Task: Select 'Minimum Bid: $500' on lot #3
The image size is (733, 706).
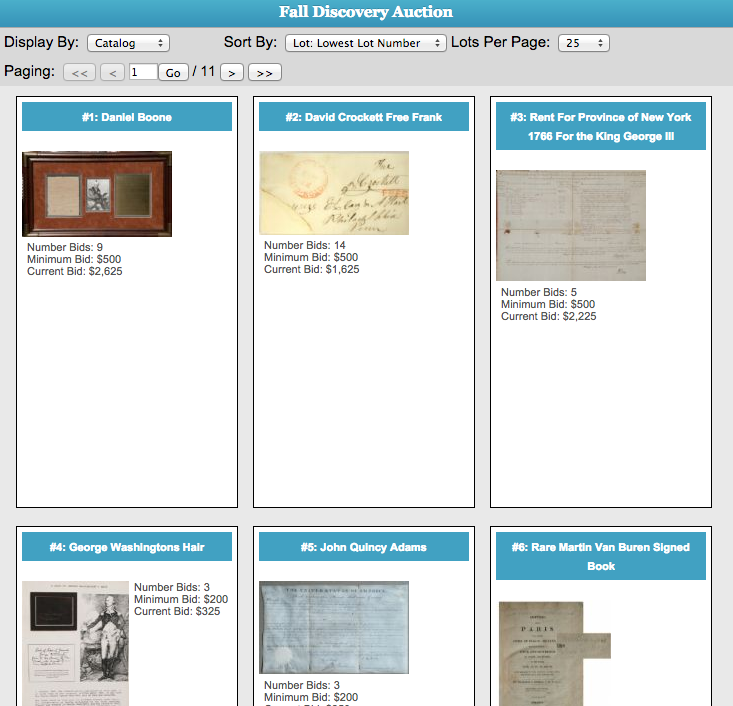Action: (x=548, y=304)
